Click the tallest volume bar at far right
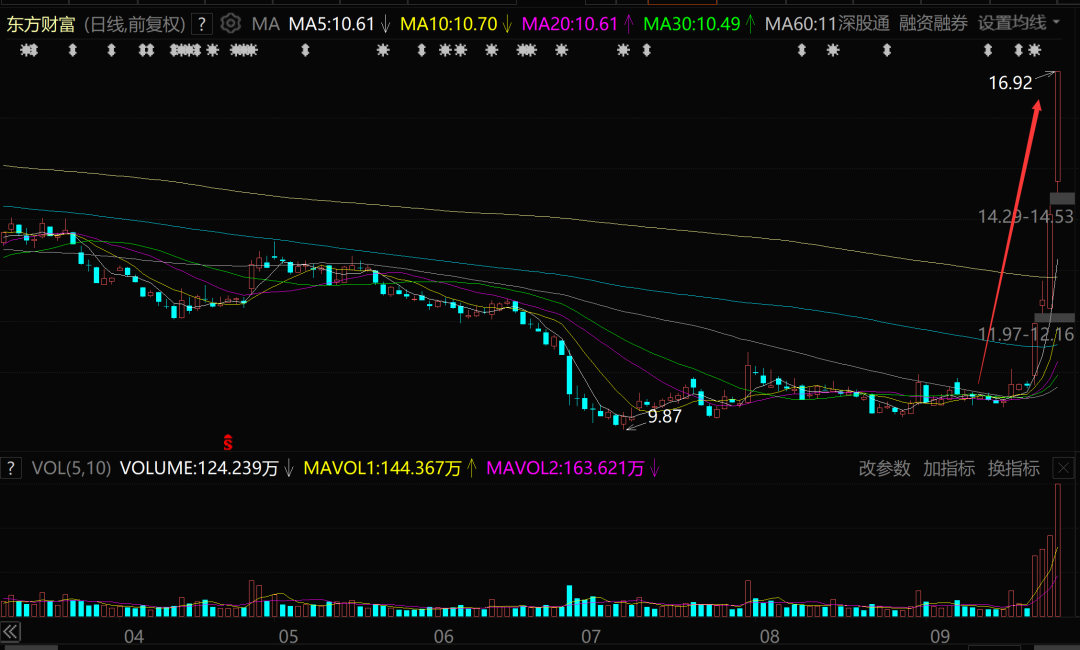This screenshot has width=1080, height=650. click(1058, 550)
